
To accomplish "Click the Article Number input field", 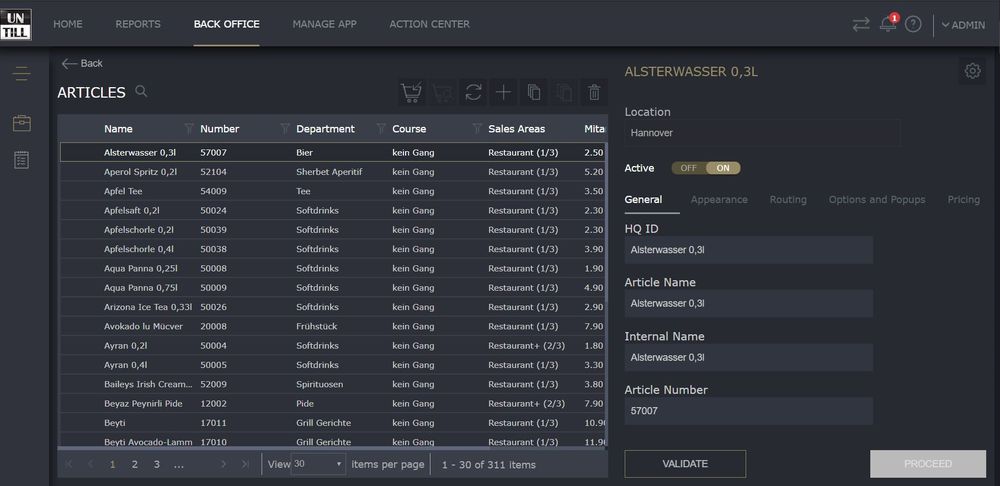I will tap(749, 411).
